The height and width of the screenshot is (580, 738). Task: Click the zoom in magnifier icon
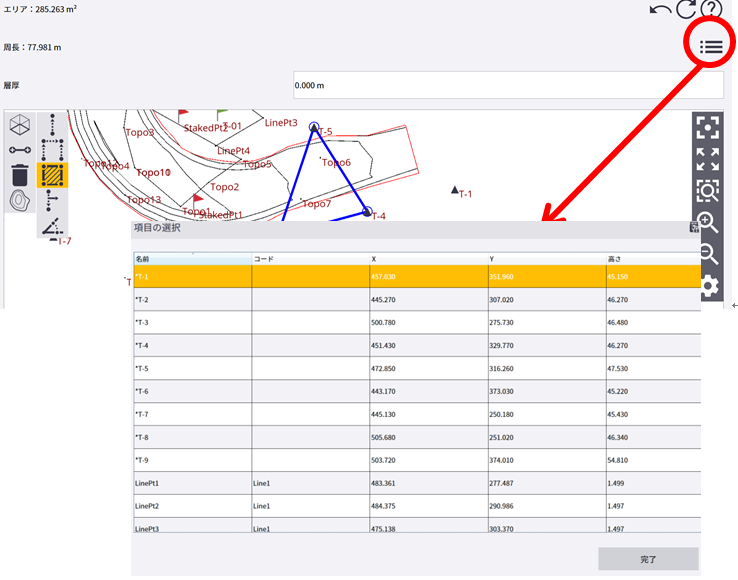[708, 223]
